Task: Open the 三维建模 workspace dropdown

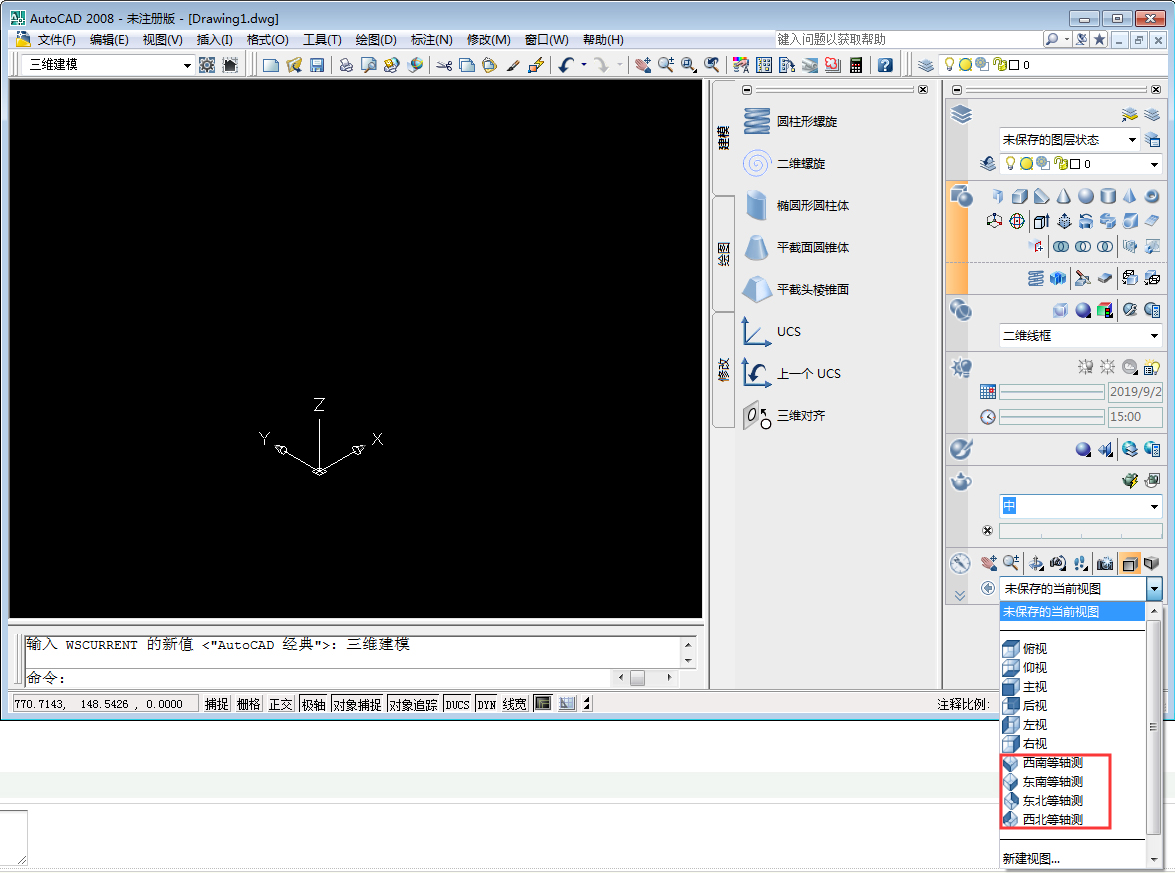Action: click(188, 64)
